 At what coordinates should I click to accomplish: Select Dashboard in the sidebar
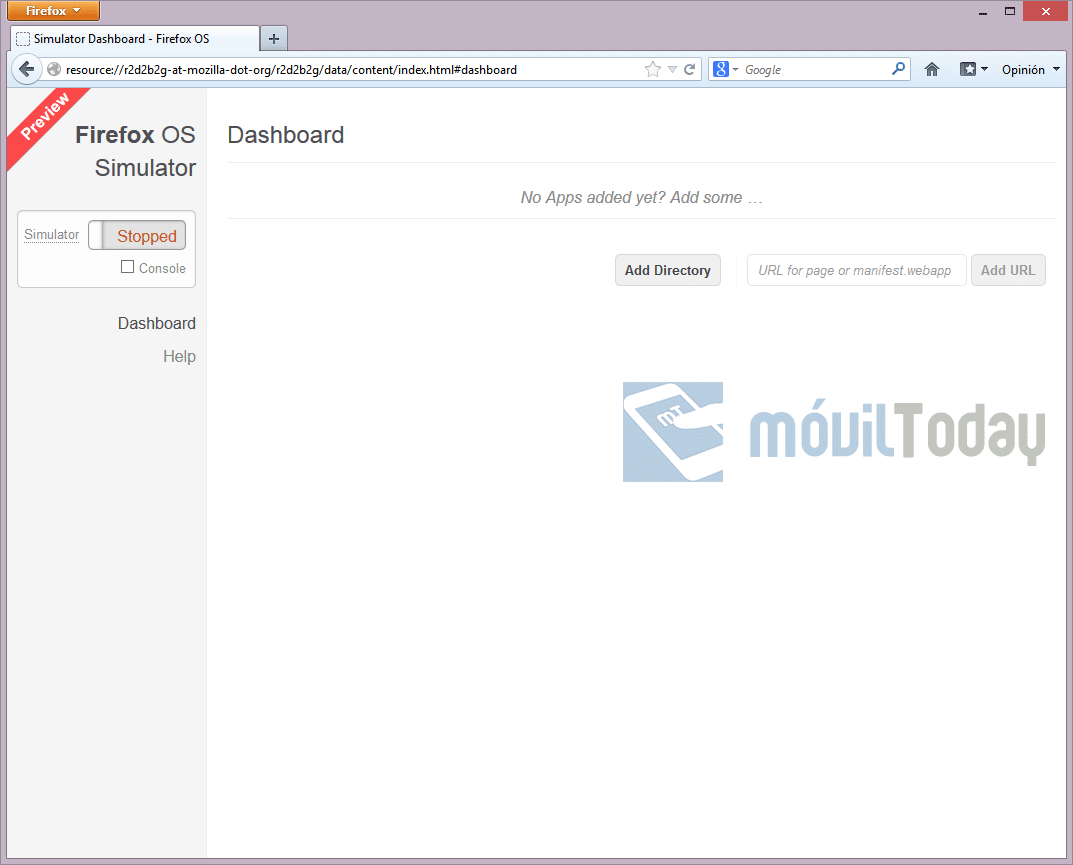[x=157, y=324]
